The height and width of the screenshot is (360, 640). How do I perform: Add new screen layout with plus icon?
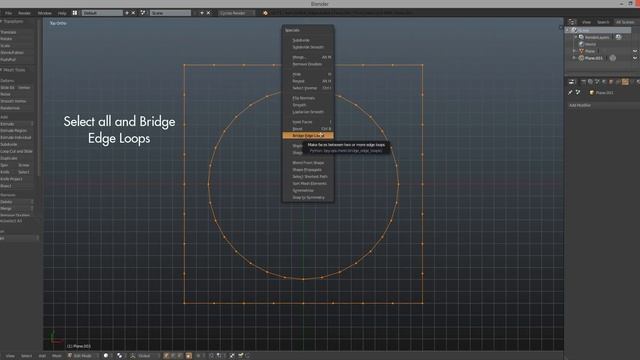[127, 13]
